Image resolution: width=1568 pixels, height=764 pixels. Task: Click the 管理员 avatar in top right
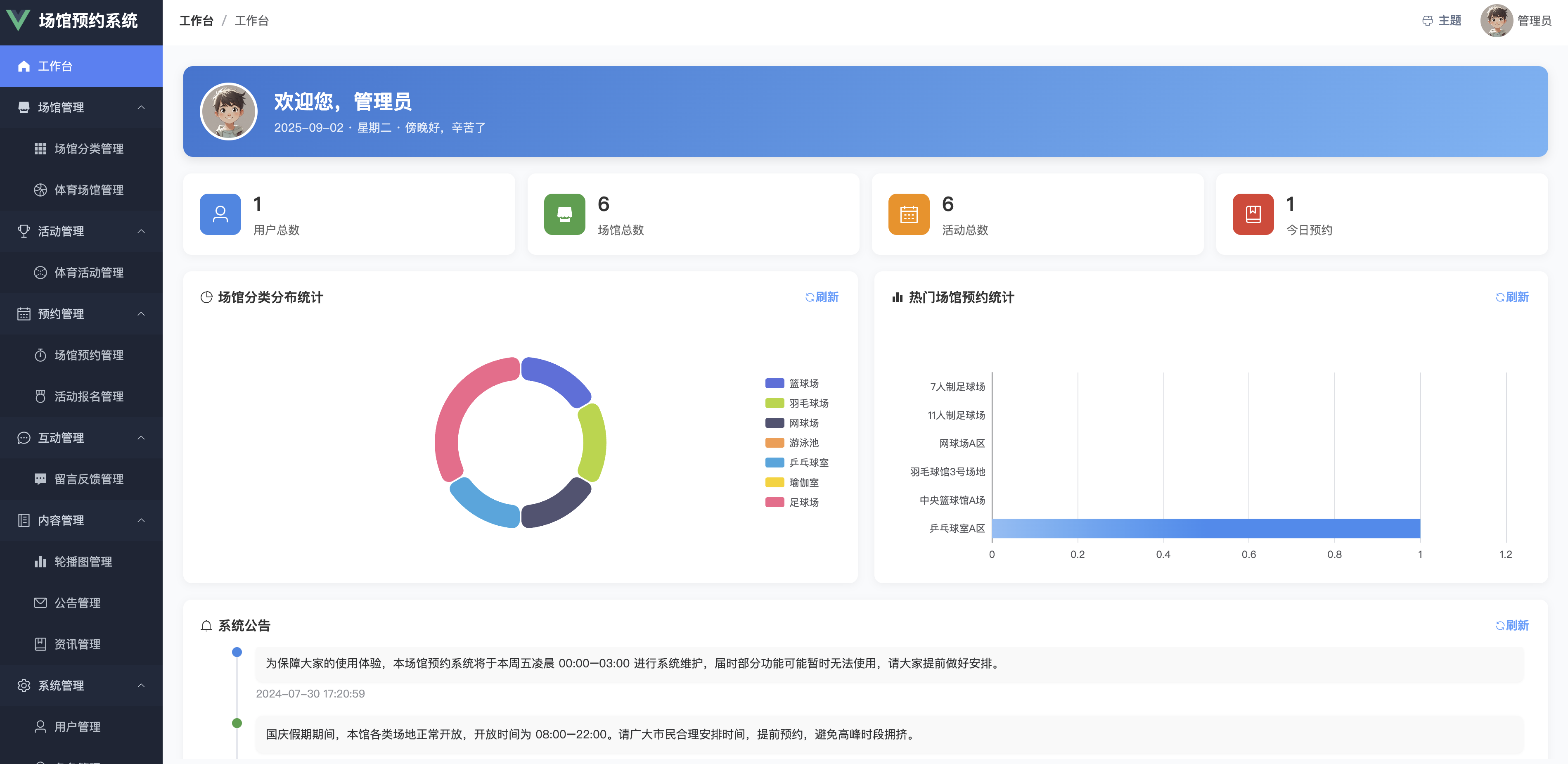click(1496, 21)
